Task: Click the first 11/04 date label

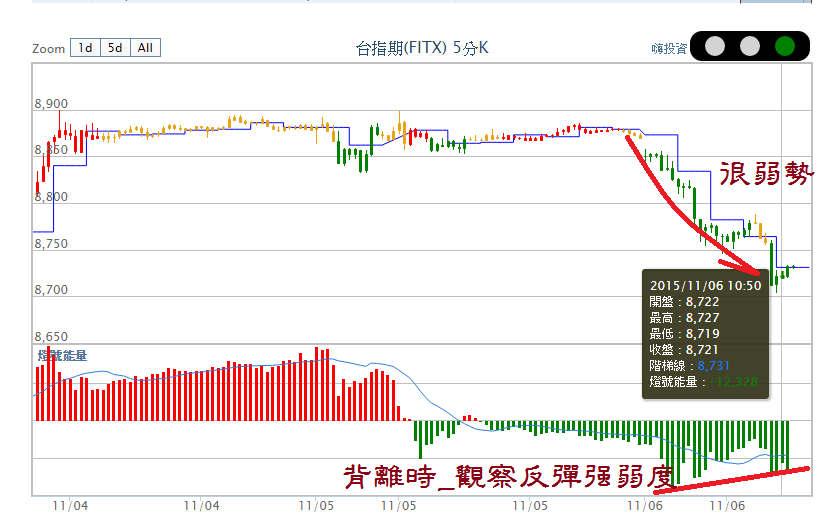Action: [x=73, y=506]
